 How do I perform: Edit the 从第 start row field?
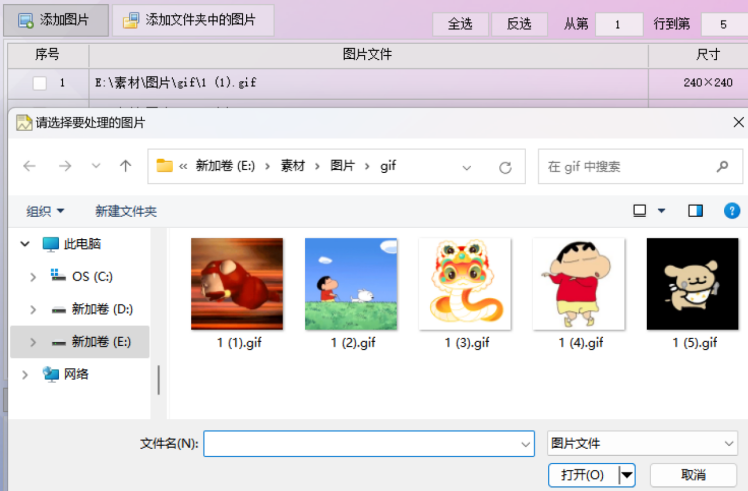tap(619, 24)
